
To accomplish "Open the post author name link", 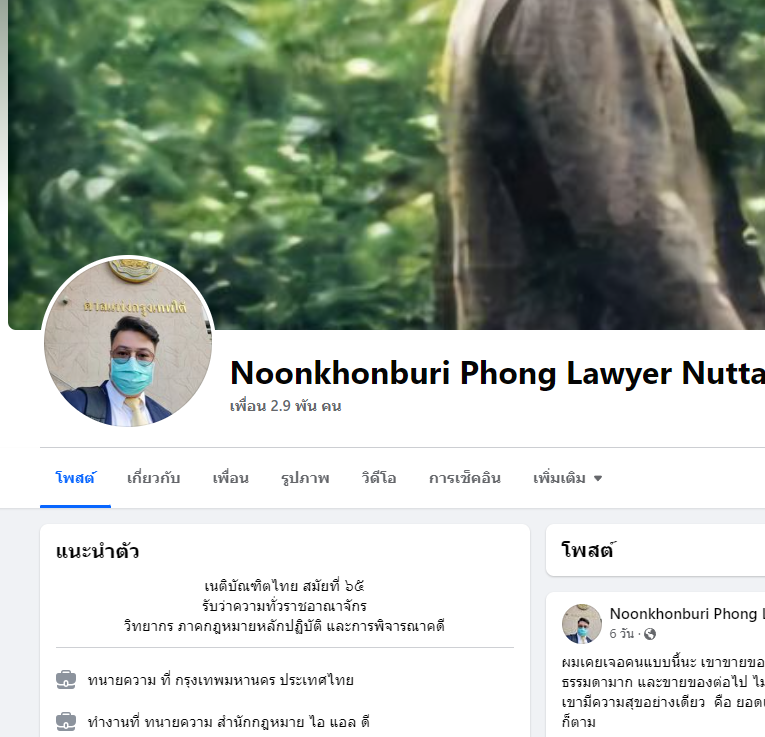I will (687, 614).
